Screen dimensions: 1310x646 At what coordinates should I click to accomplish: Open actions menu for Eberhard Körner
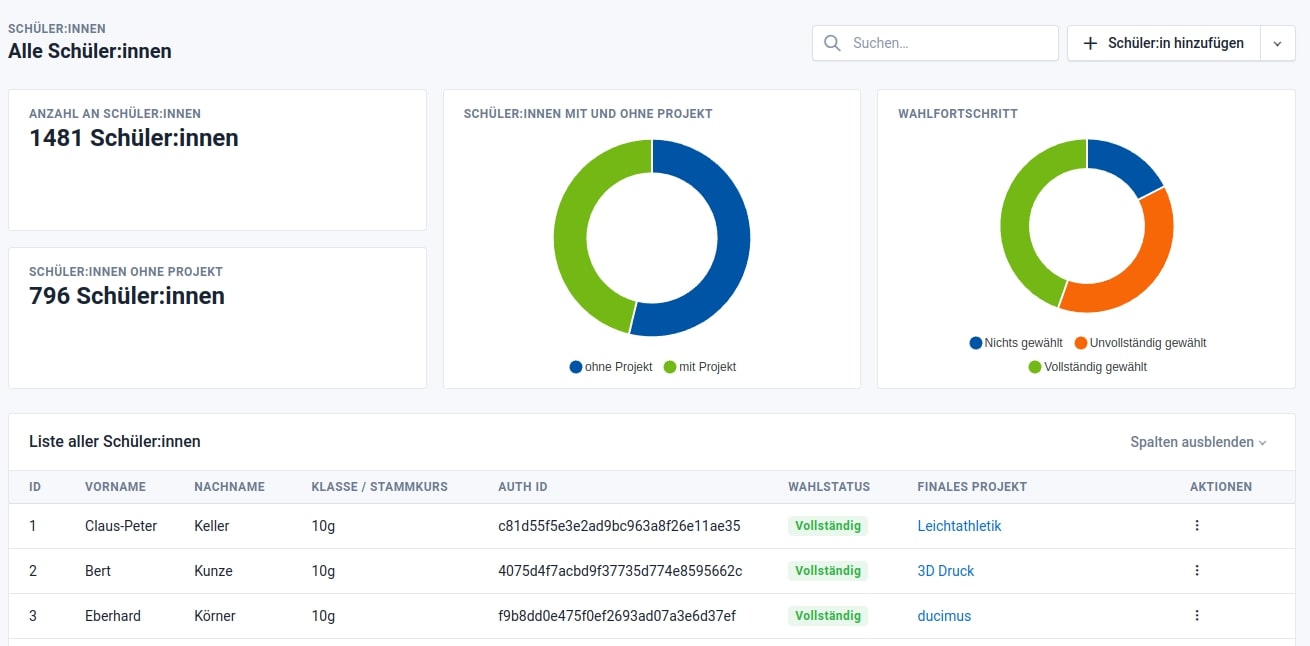click(1197, 616)
